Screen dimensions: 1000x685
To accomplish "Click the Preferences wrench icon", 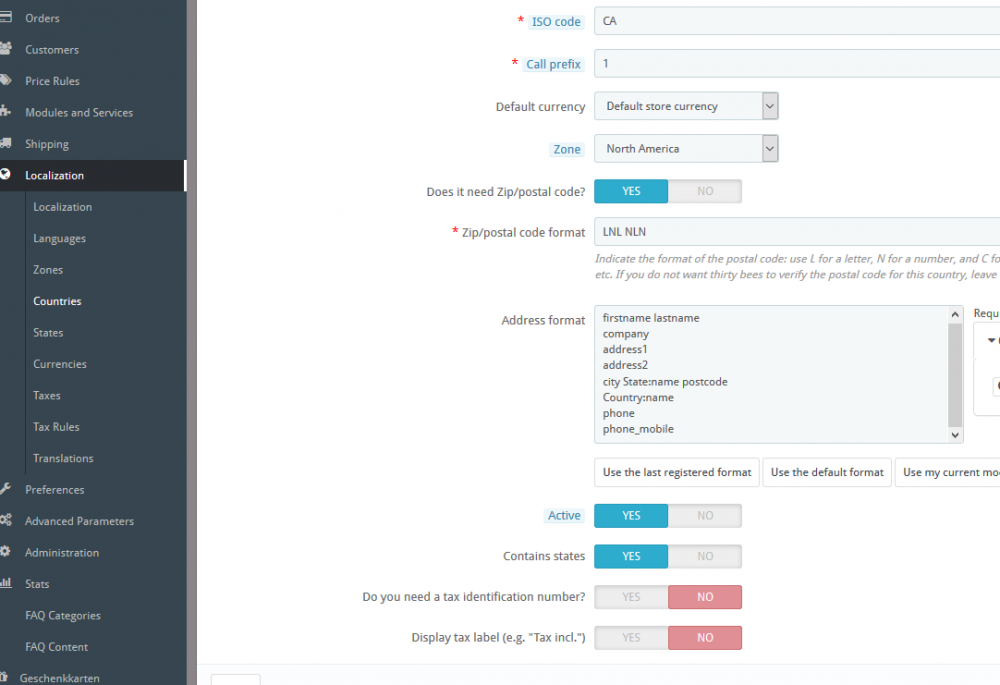I will click(x=6, y=489).
